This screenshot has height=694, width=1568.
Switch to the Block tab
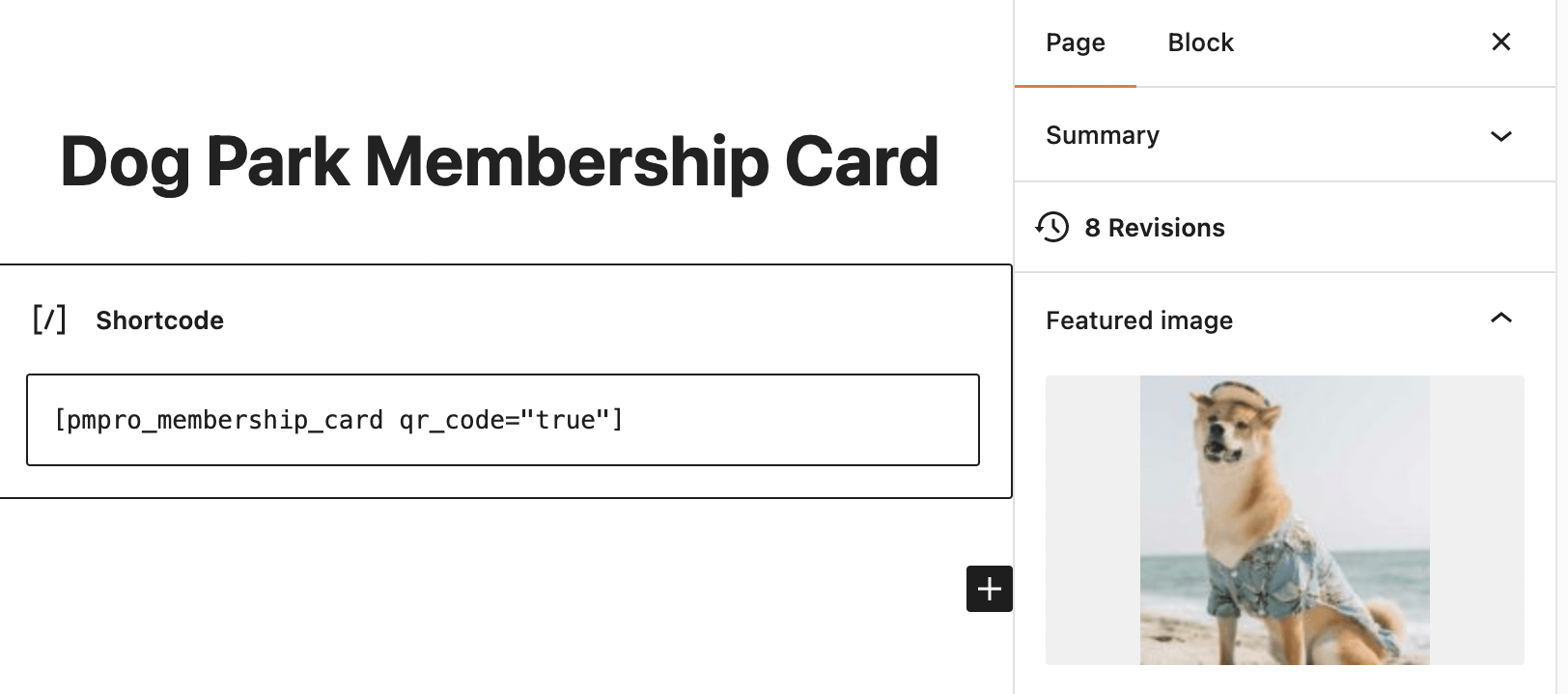click(1200, 42)
